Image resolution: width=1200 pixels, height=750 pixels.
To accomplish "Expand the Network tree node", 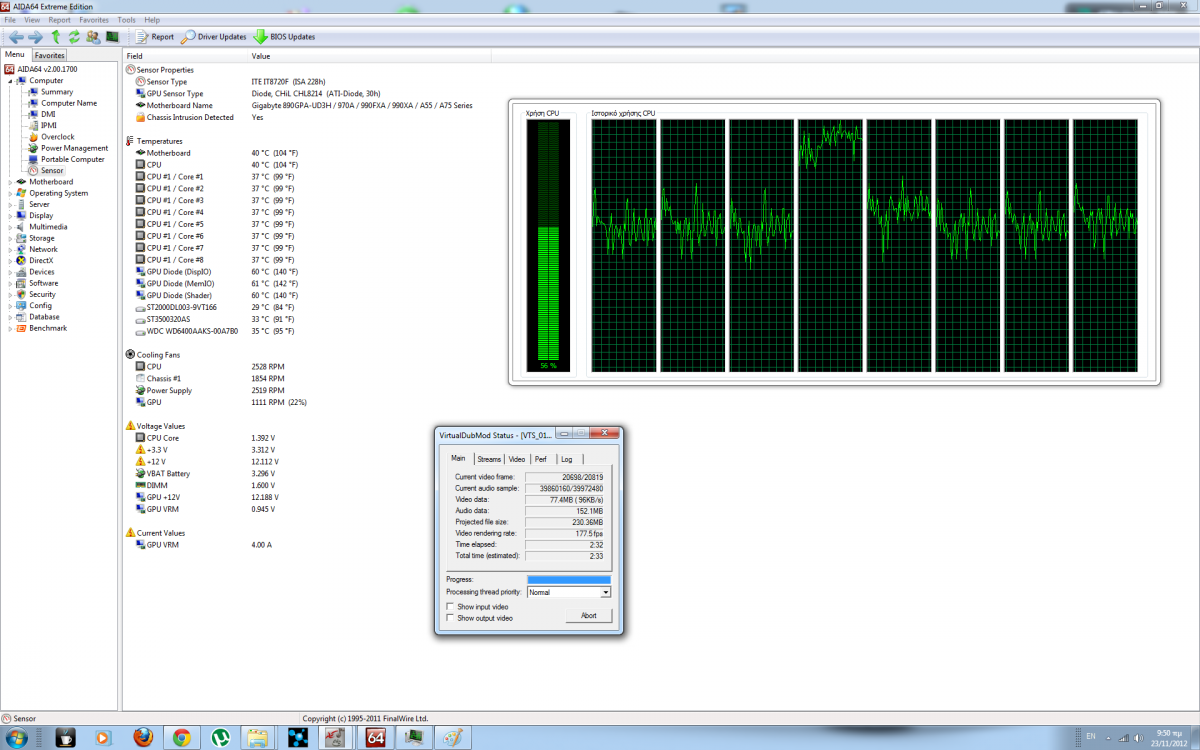I will [x=10, y=249].
